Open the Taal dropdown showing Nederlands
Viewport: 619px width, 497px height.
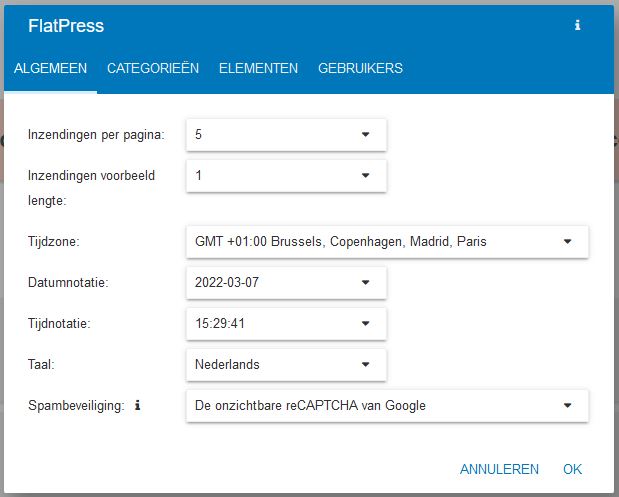[286, 365]
